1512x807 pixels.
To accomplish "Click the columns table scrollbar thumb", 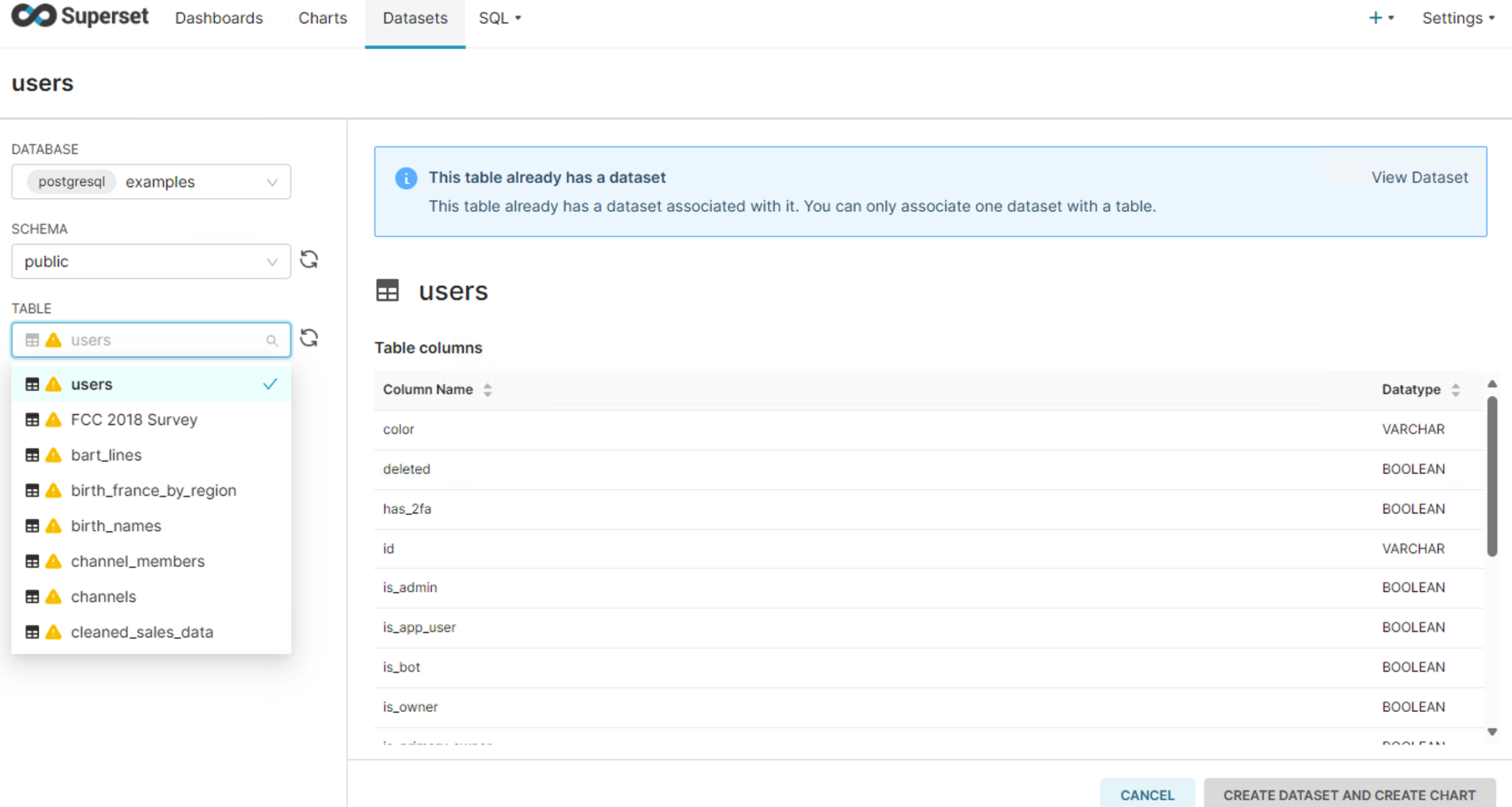I will tap(1492, 475).
